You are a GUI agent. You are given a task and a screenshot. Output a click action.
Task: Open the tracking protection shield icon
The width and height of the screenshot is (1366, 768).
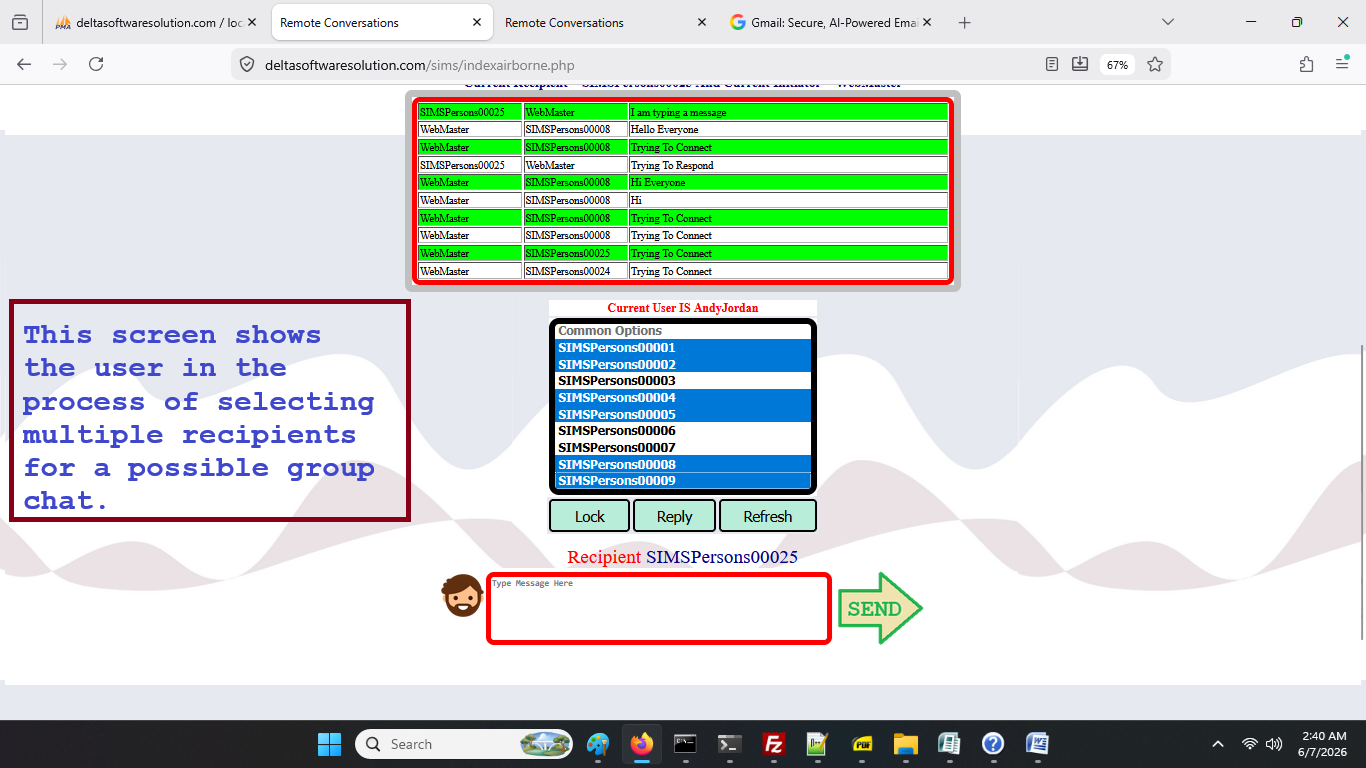[x=246, y=65]
